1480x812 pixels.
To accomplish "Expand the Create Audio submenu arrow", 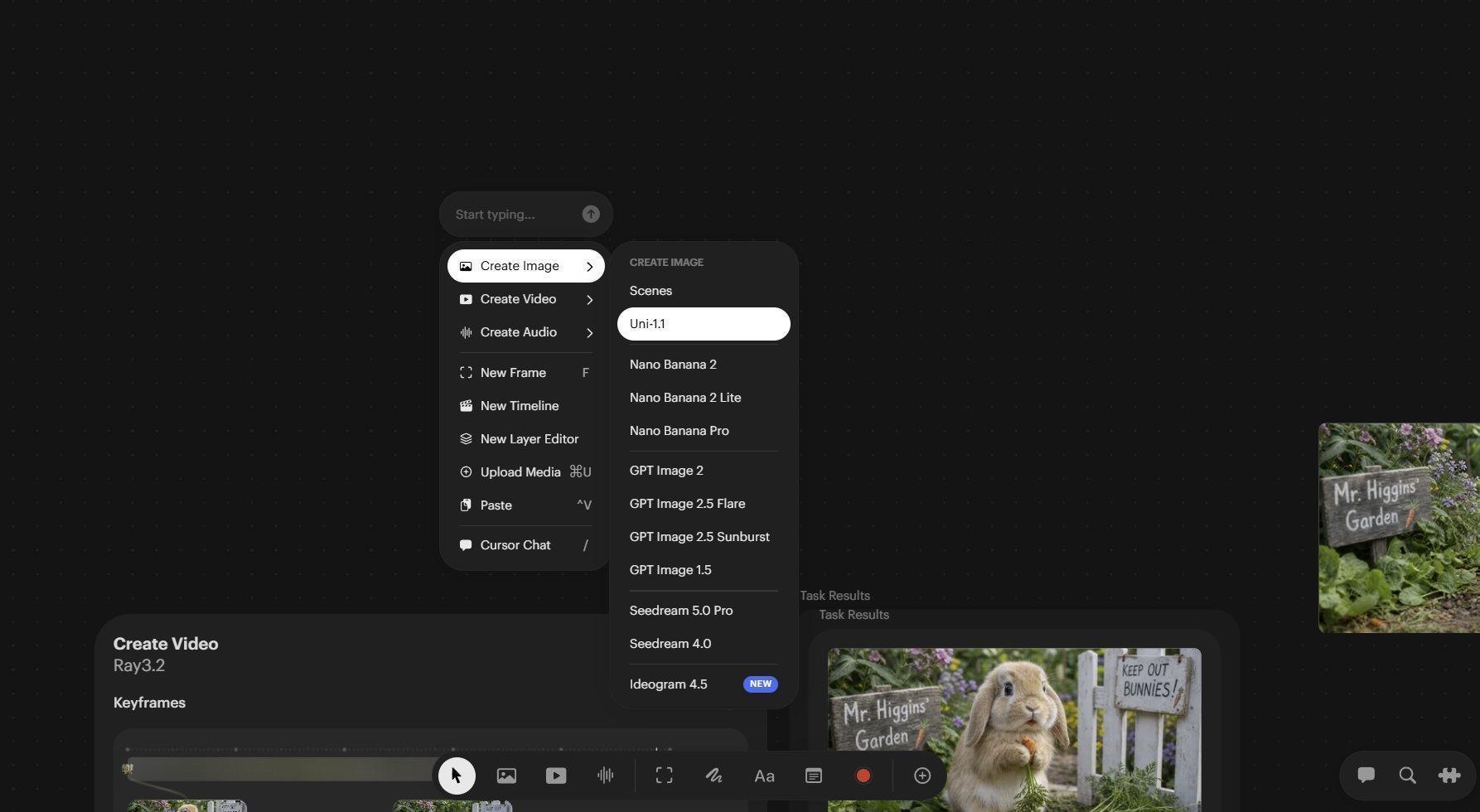I will [x=589, y=333].
